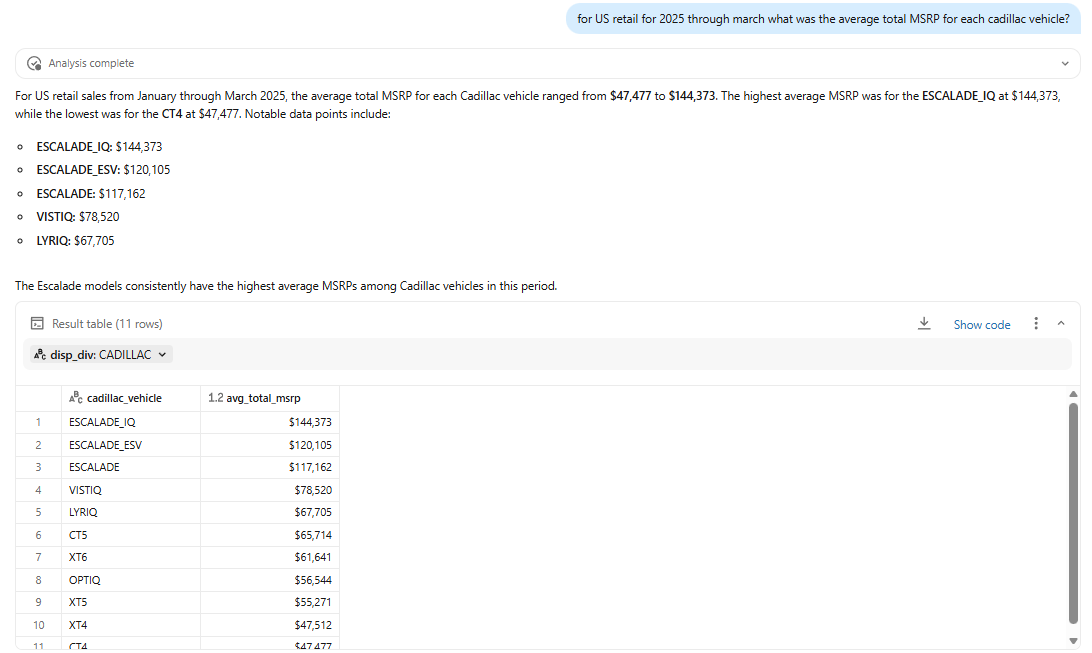Viewport: 1092px width, 653px height.
Task: Click the $65,714 table value
Action: click(313, 535)
